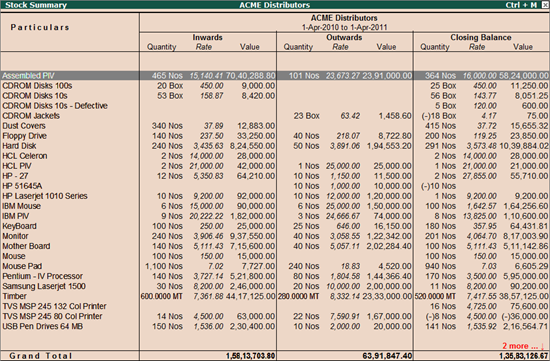
Task: Click the Closing Balance column header
Action: click(481, 37)
